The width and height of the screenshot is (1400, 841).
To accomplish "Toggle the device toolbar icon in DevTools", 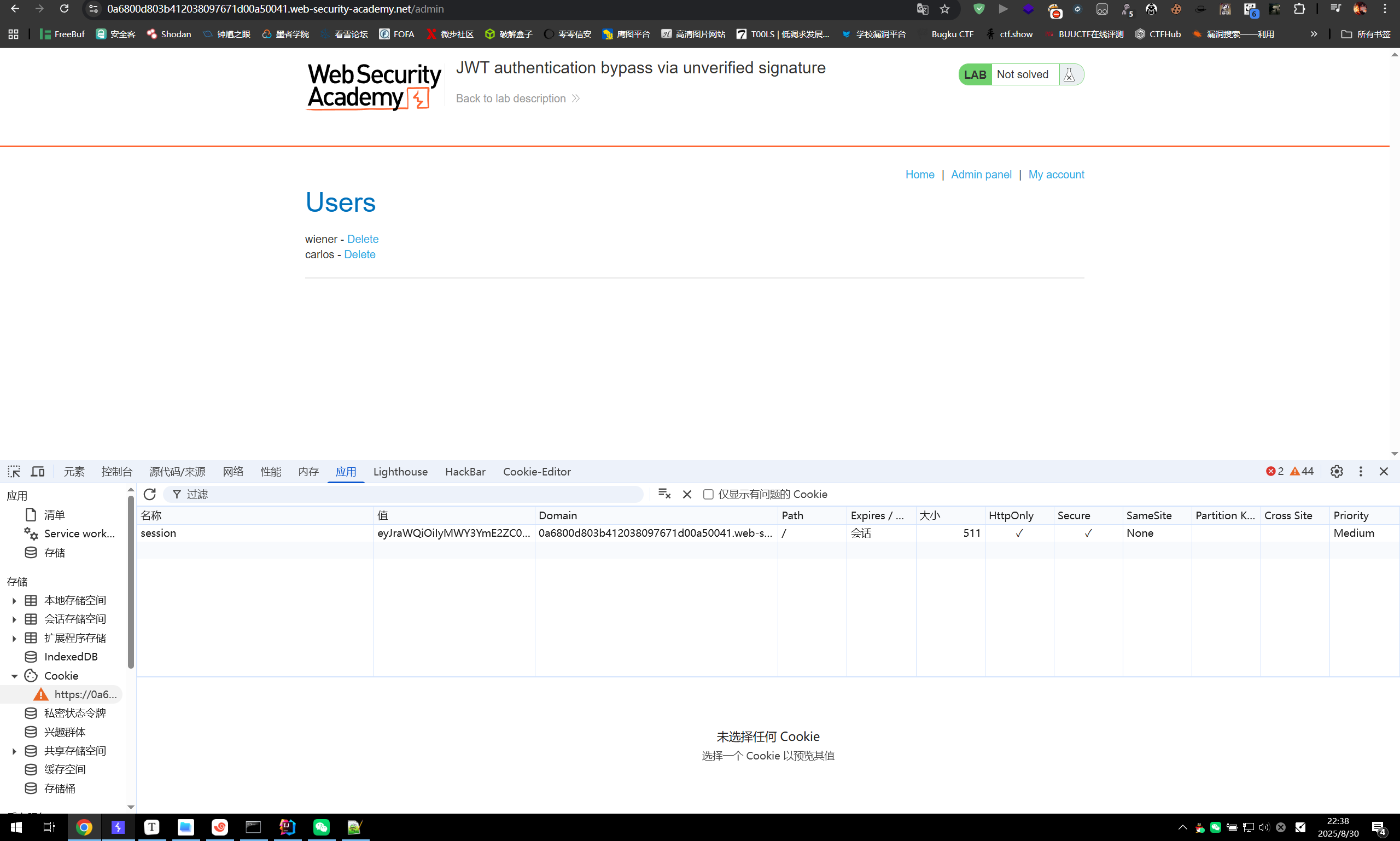I will point(38,472).
